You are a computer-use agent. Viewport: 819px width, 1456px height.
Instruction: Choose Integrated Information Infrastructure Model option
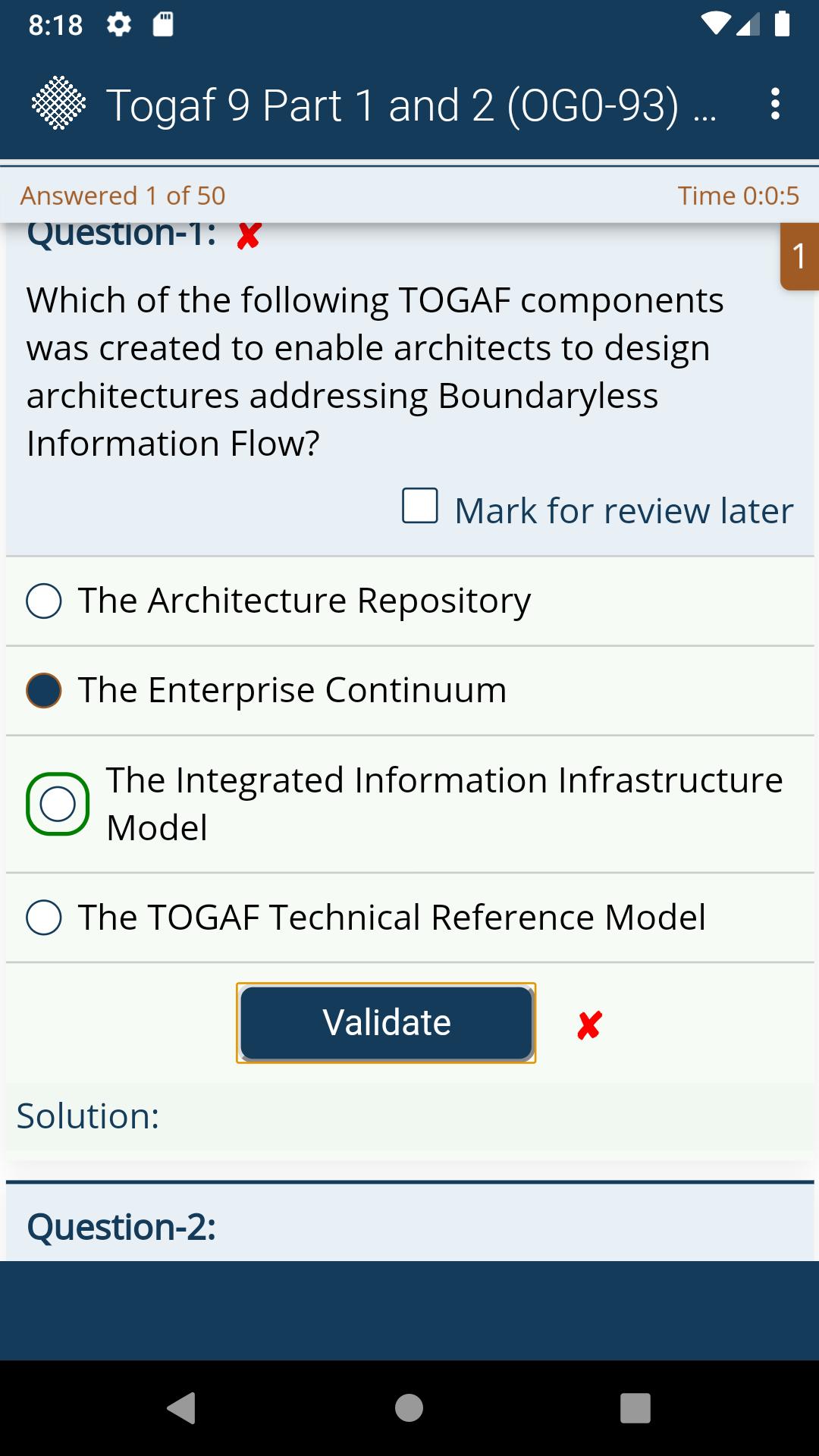tap(409, 804)
